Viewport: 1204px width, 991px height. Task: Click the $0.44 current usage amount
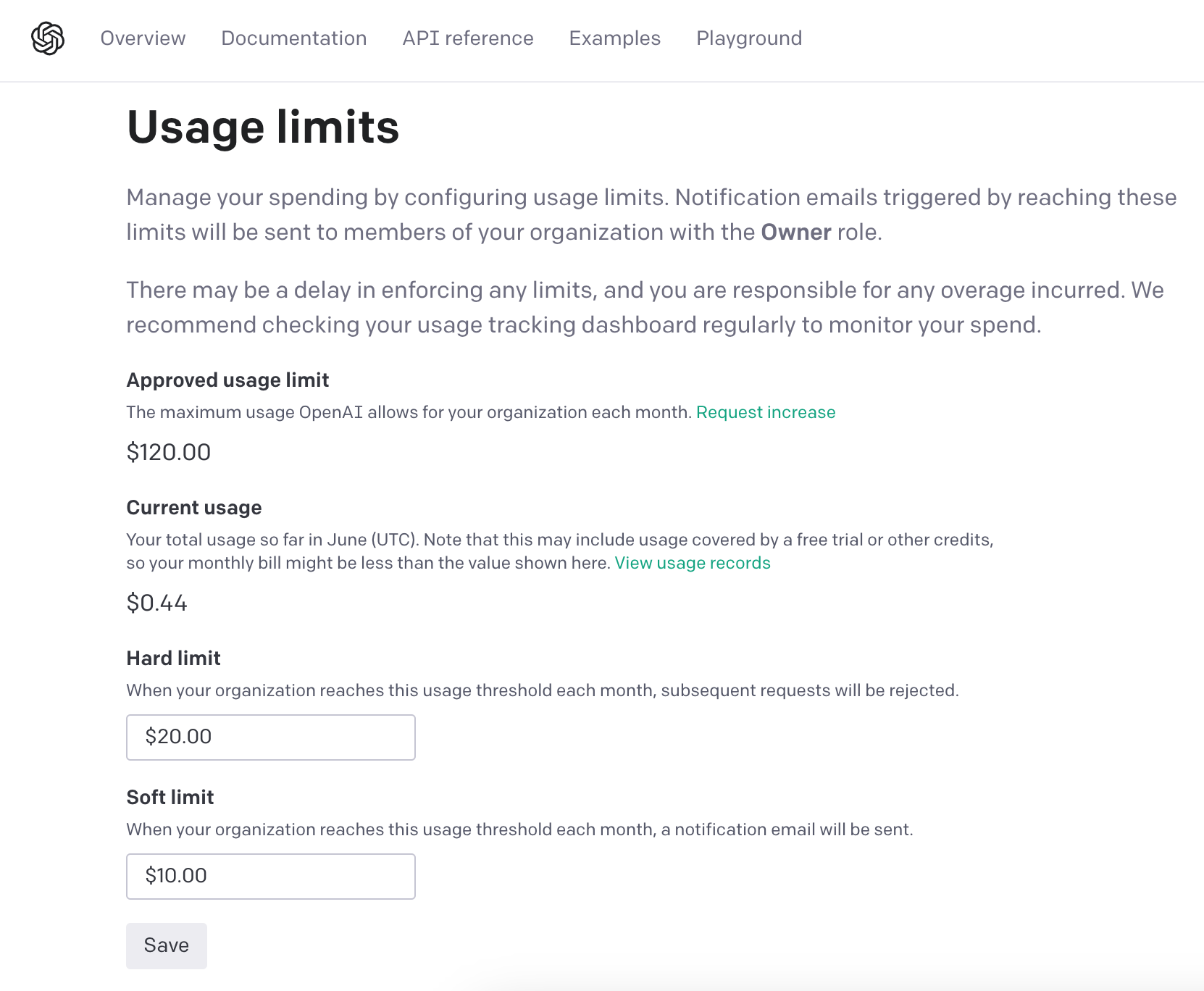click(x=157, y=603)
